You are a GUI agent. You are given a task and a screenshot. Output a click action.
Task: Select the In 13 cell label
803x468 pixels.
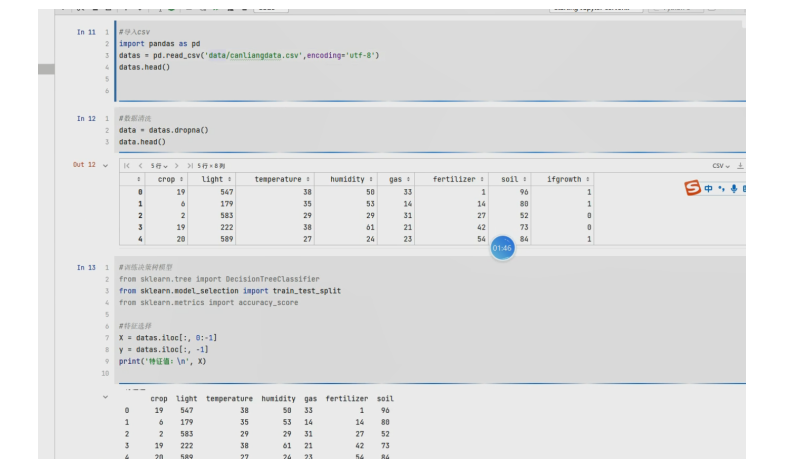tap(86, 268)
